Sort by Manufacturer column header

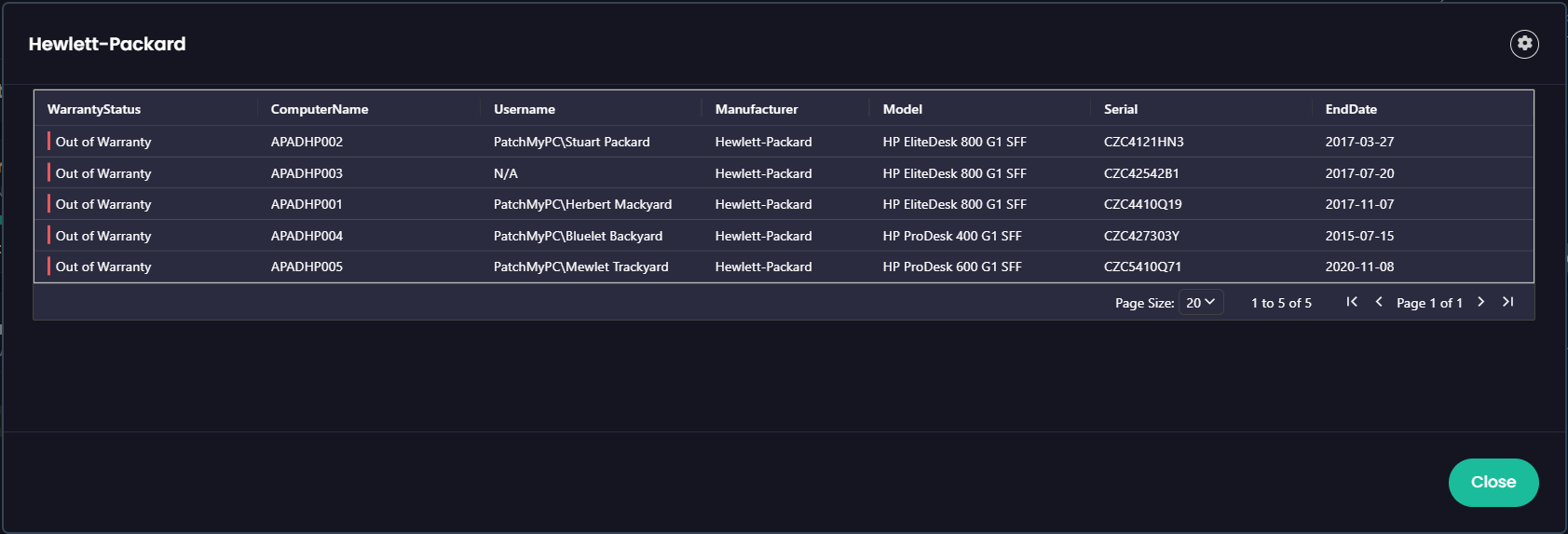click(x=757, y=109)
